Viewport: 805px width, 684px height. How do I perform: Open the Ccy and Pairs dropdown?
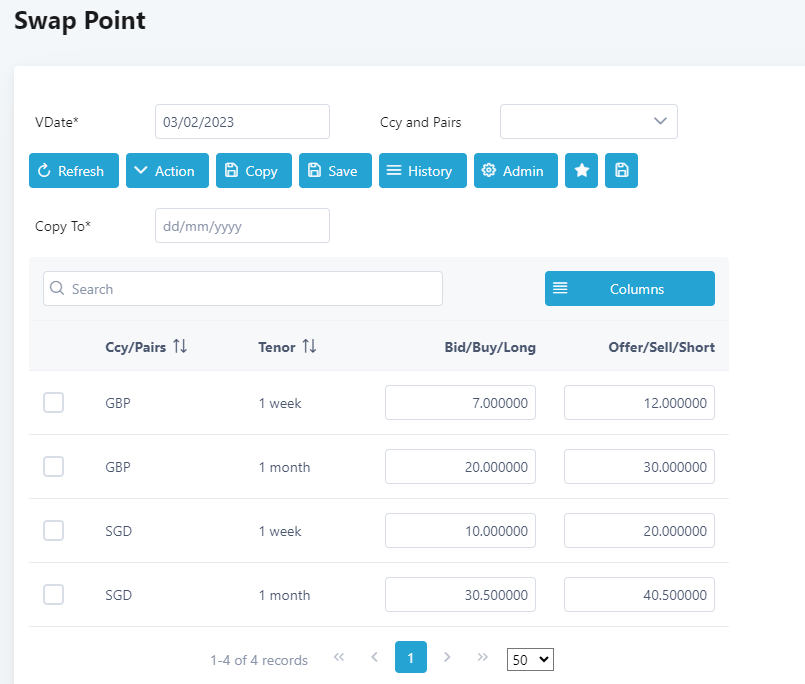[x=588, y=122]
